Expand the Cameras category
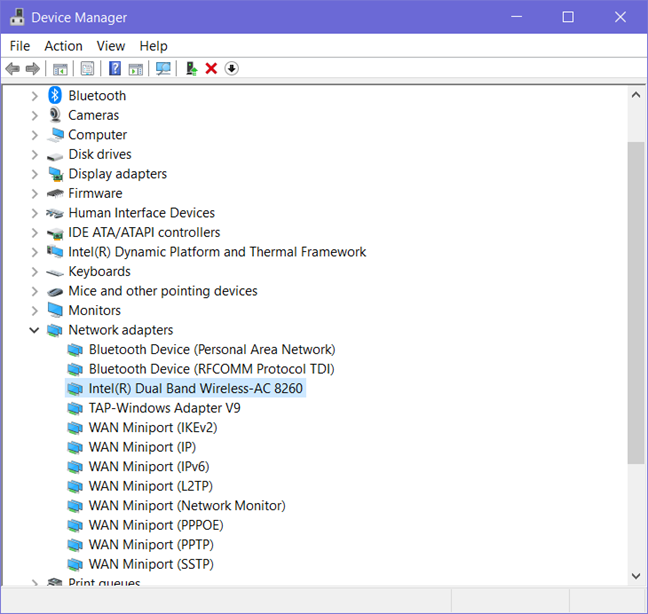Viewport: 648px width, 614px height. [35, 116]
